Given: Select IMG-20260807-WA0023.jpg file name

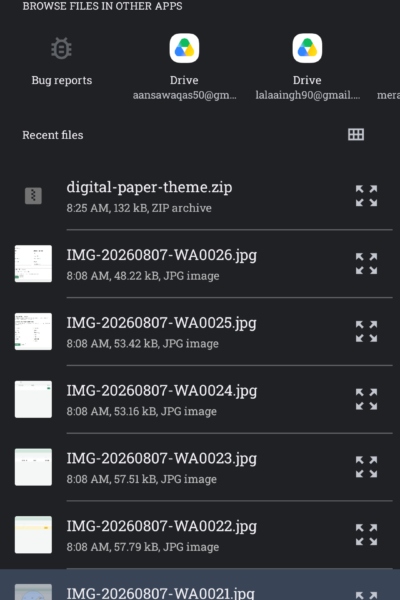Looking at the screenshot, I should (x=162, y=458).
